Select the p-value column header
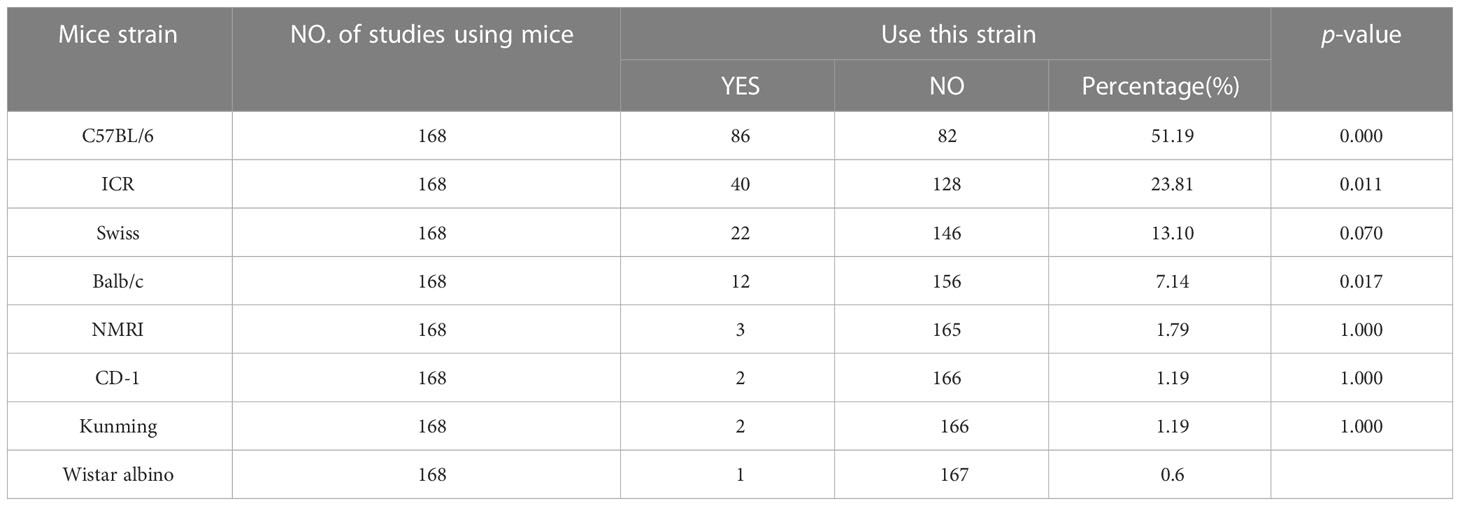Viewport: 1460px width, 506px height. tap(1361, 35)
